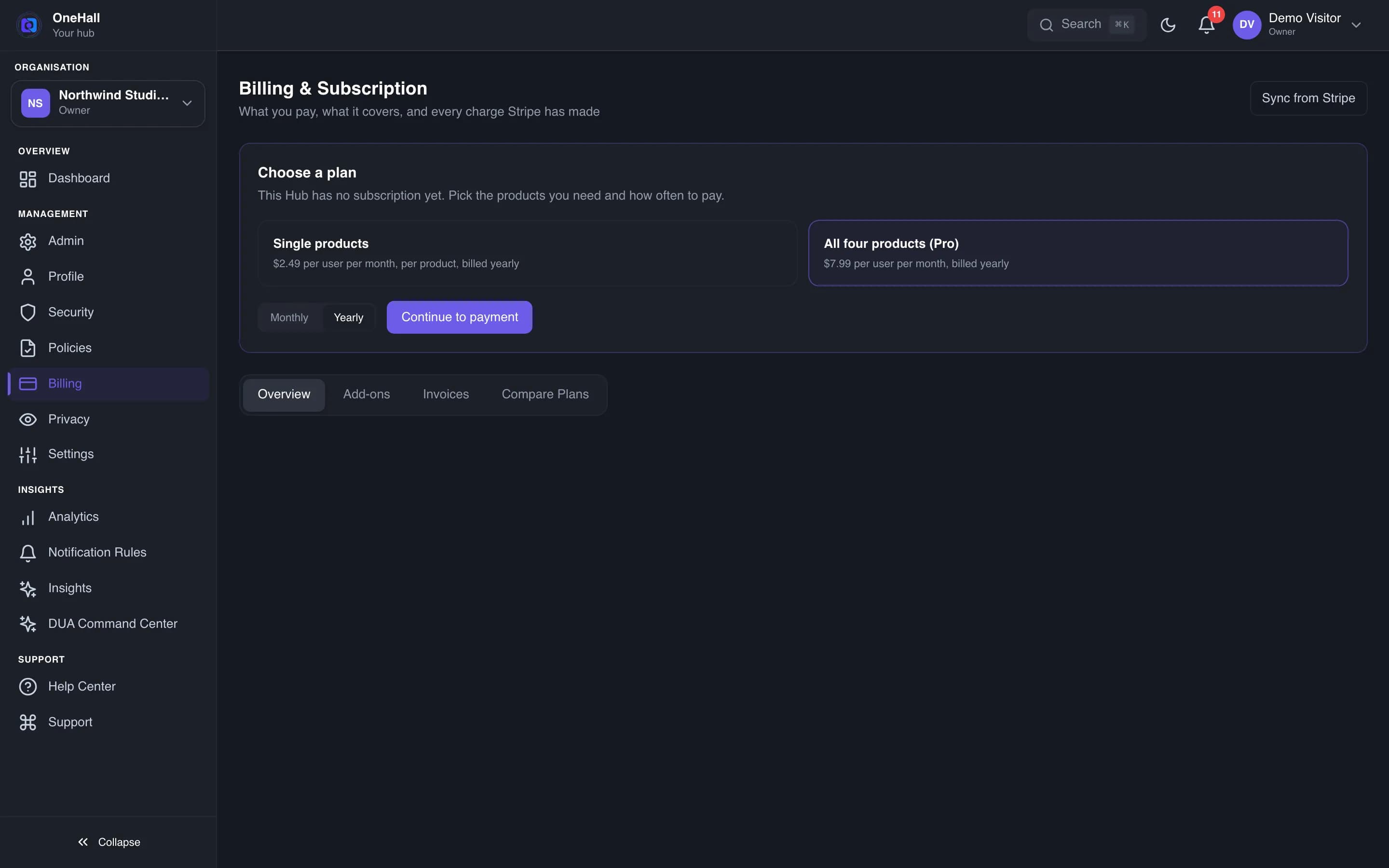Open the Add-ons tab

[366, 394]
